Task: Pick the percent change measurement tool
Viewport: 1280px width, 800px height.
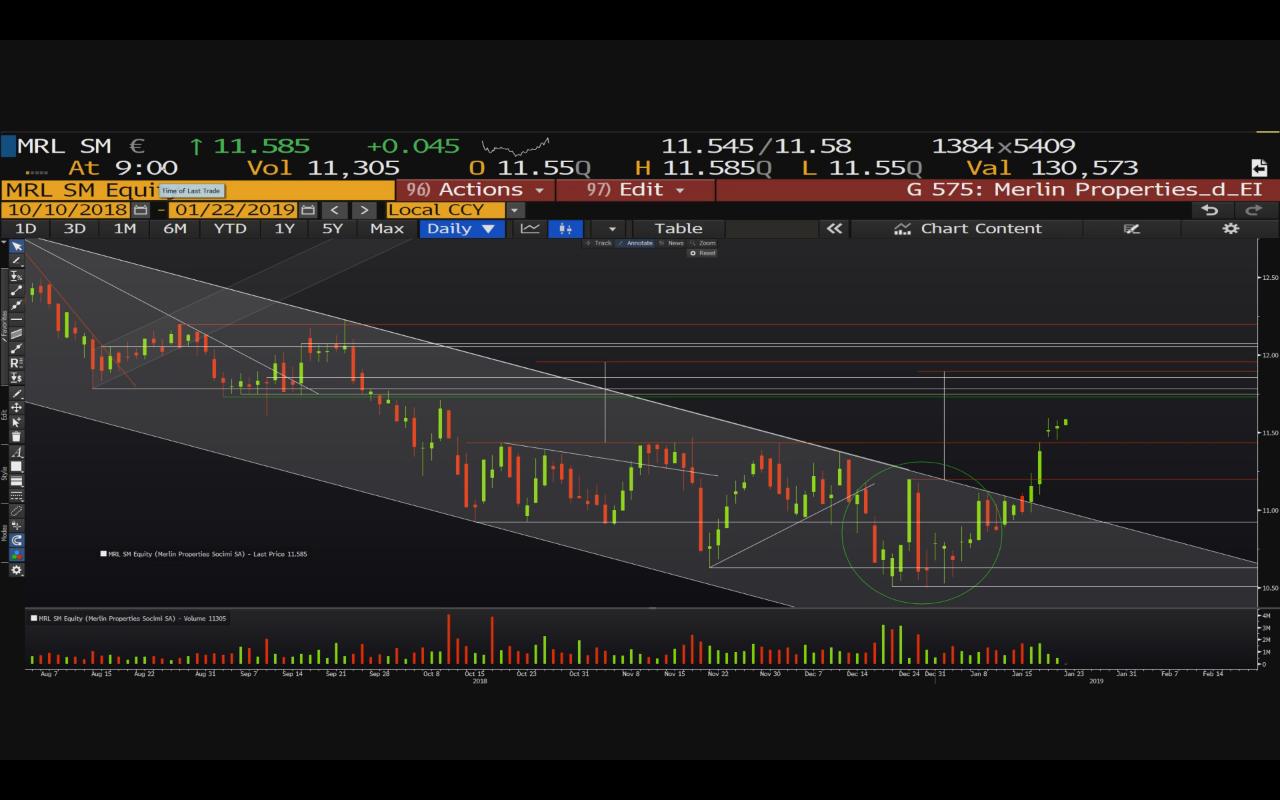Action: point(16,275)
